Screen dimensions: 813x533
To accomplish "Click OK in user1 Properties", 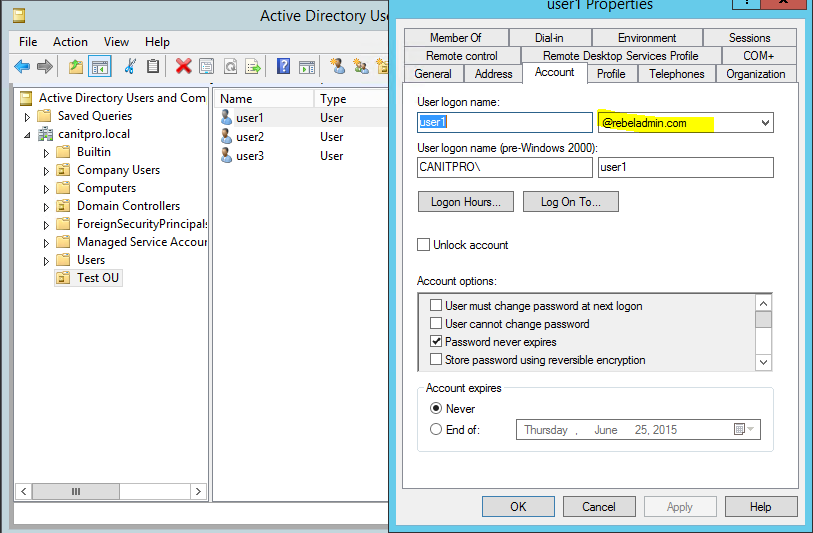I will click(518, 507).
